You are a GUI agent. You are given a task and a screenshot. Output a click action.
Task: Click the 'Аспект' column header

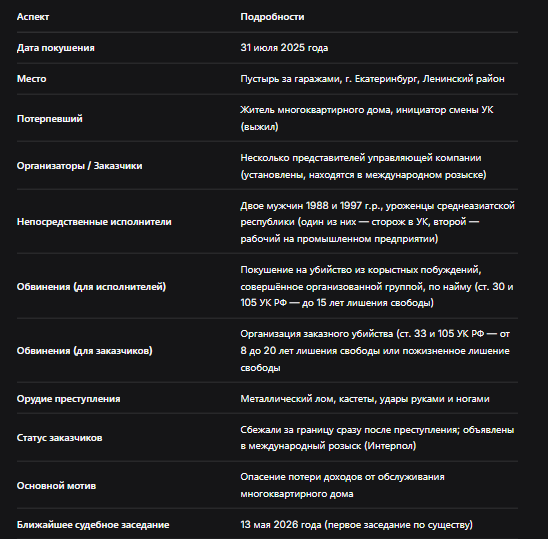(33, 17)
